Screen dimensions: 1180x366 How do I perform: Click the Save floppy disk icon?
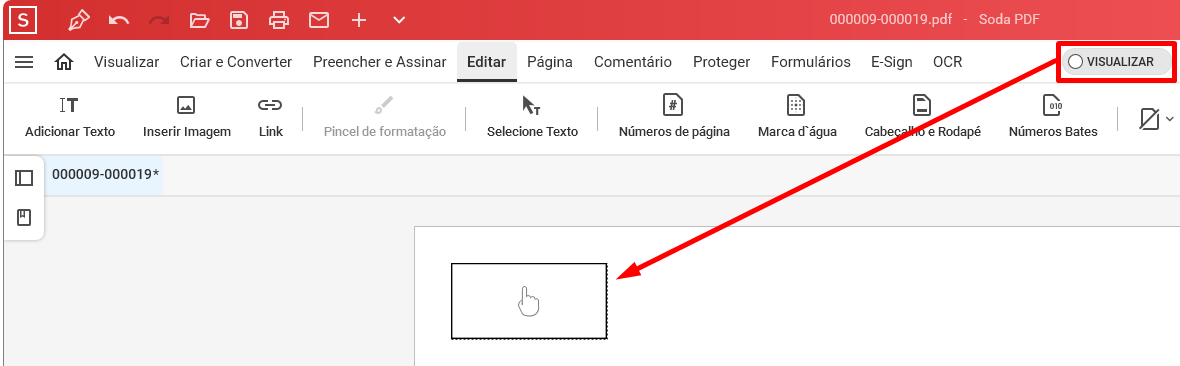(239, 20)
